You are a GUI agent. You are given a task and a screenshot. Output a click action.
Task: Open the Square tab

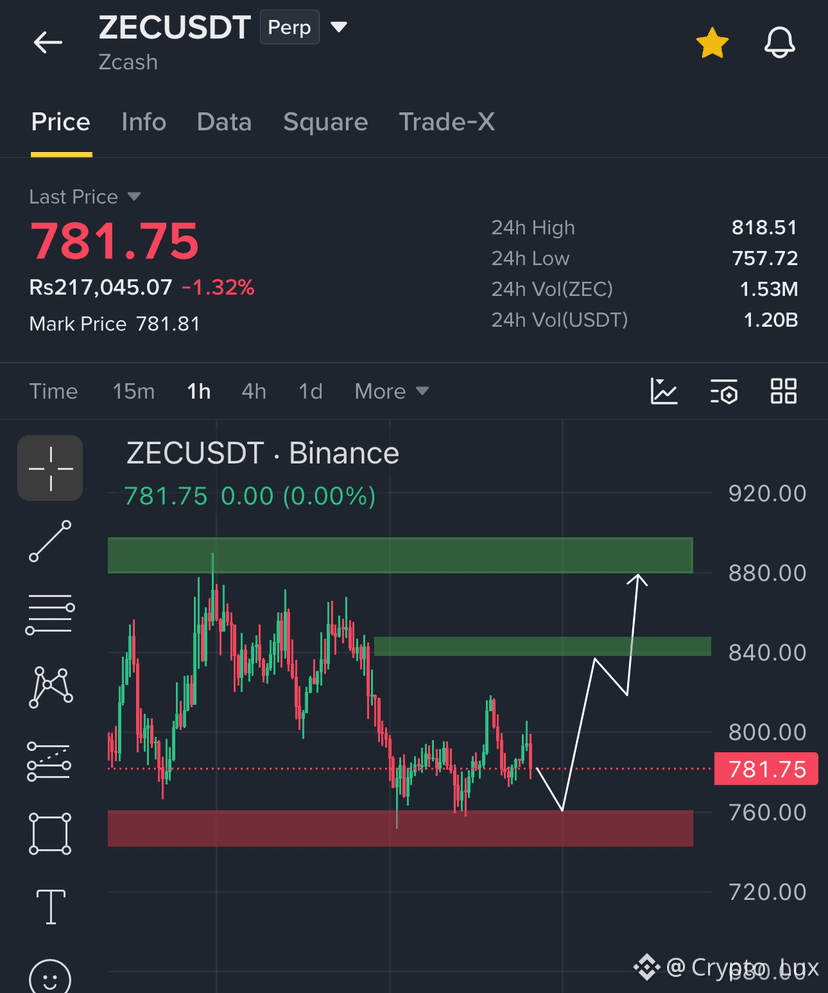point(326,122)
